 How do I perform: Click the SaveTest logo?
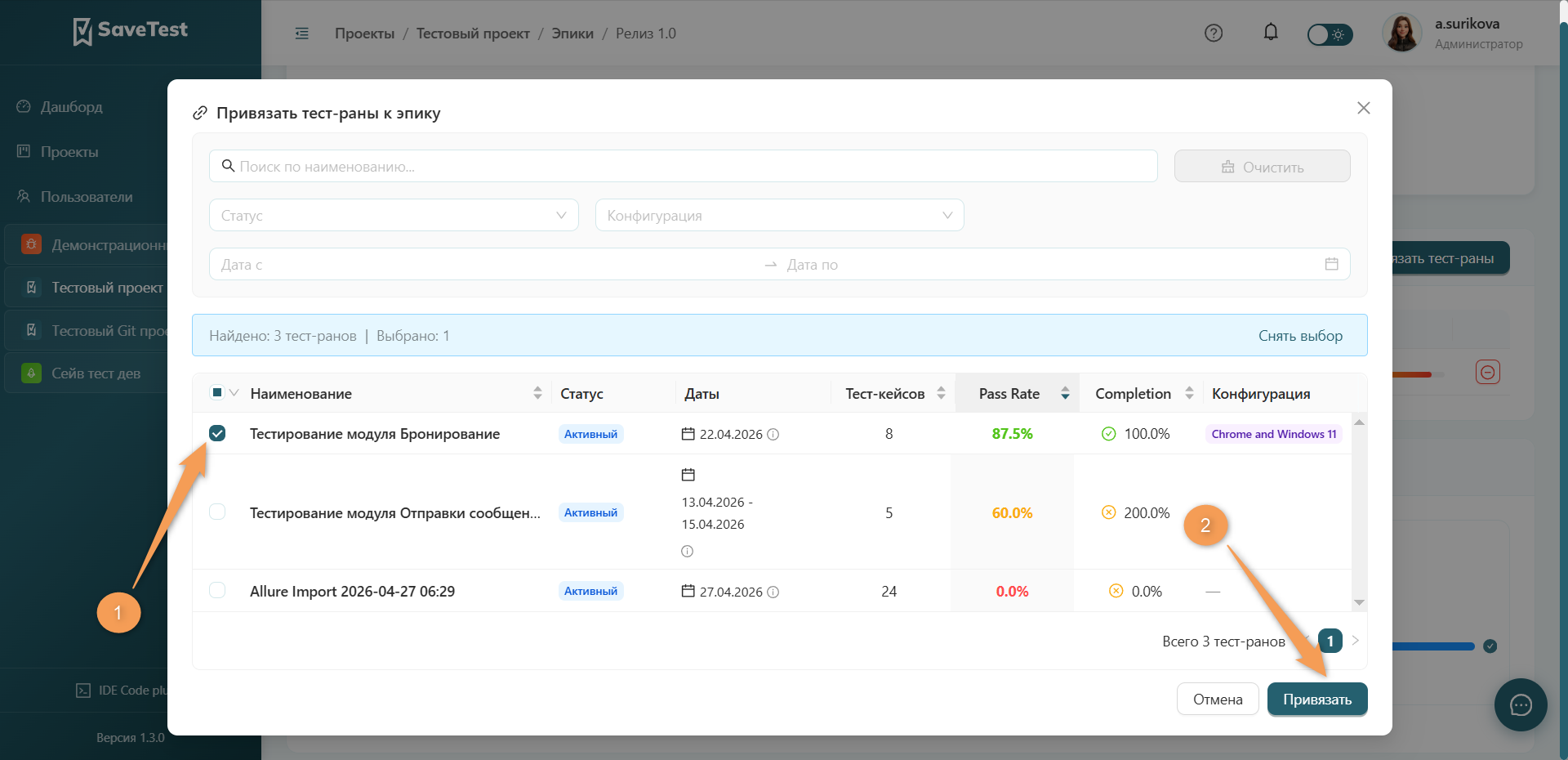130,31
